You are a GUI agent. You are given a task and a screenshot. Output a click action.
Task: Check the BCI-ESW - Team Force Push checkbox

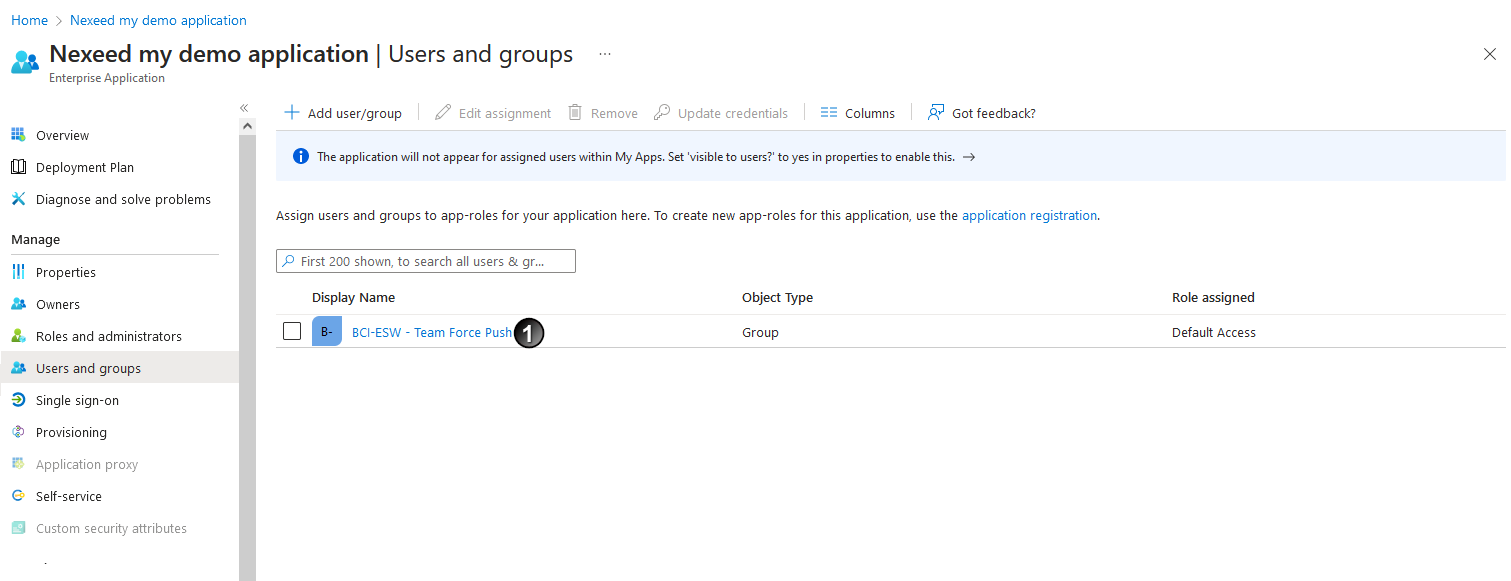(x=292, y=331)
